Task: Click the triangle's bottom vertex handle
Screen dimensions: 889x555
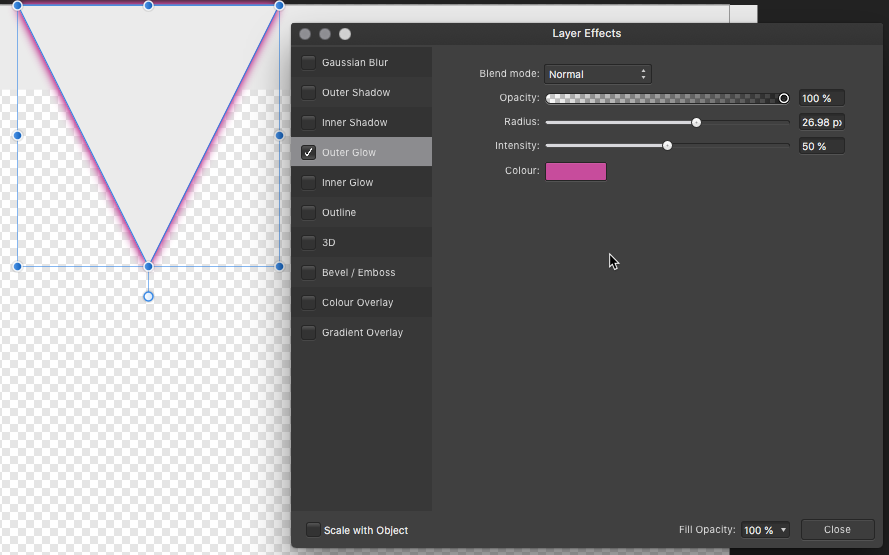Action: click(148, 266)
